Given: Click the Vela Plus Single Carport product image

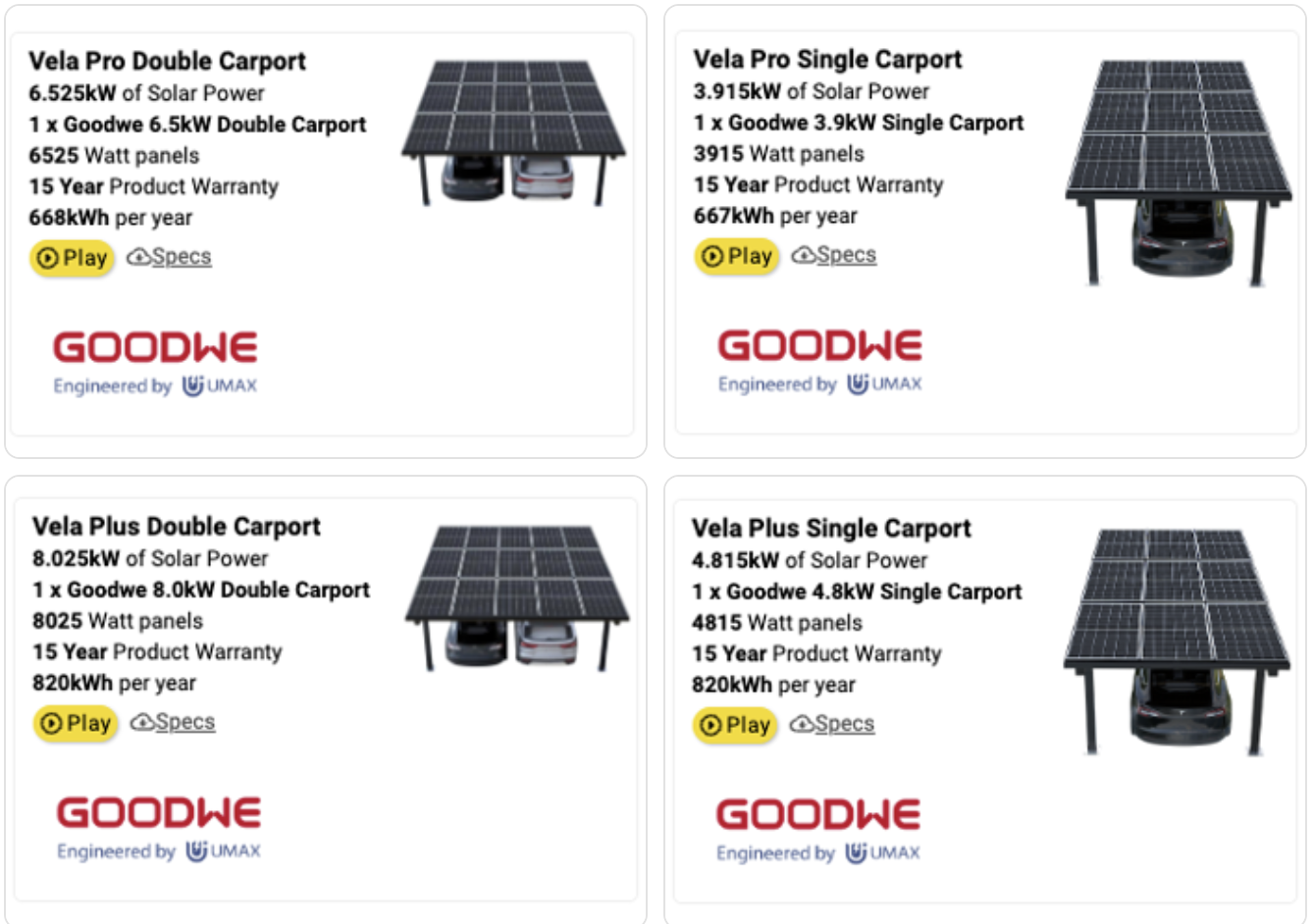Looking at the screenshot, I should click(x=1177, y=642).
